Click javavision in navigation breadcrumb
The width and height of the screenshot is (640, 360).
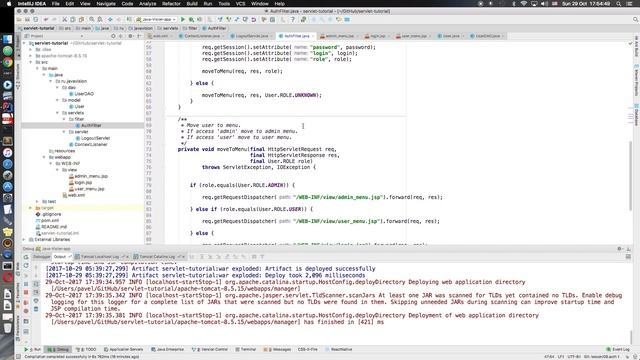click(141, 28)
